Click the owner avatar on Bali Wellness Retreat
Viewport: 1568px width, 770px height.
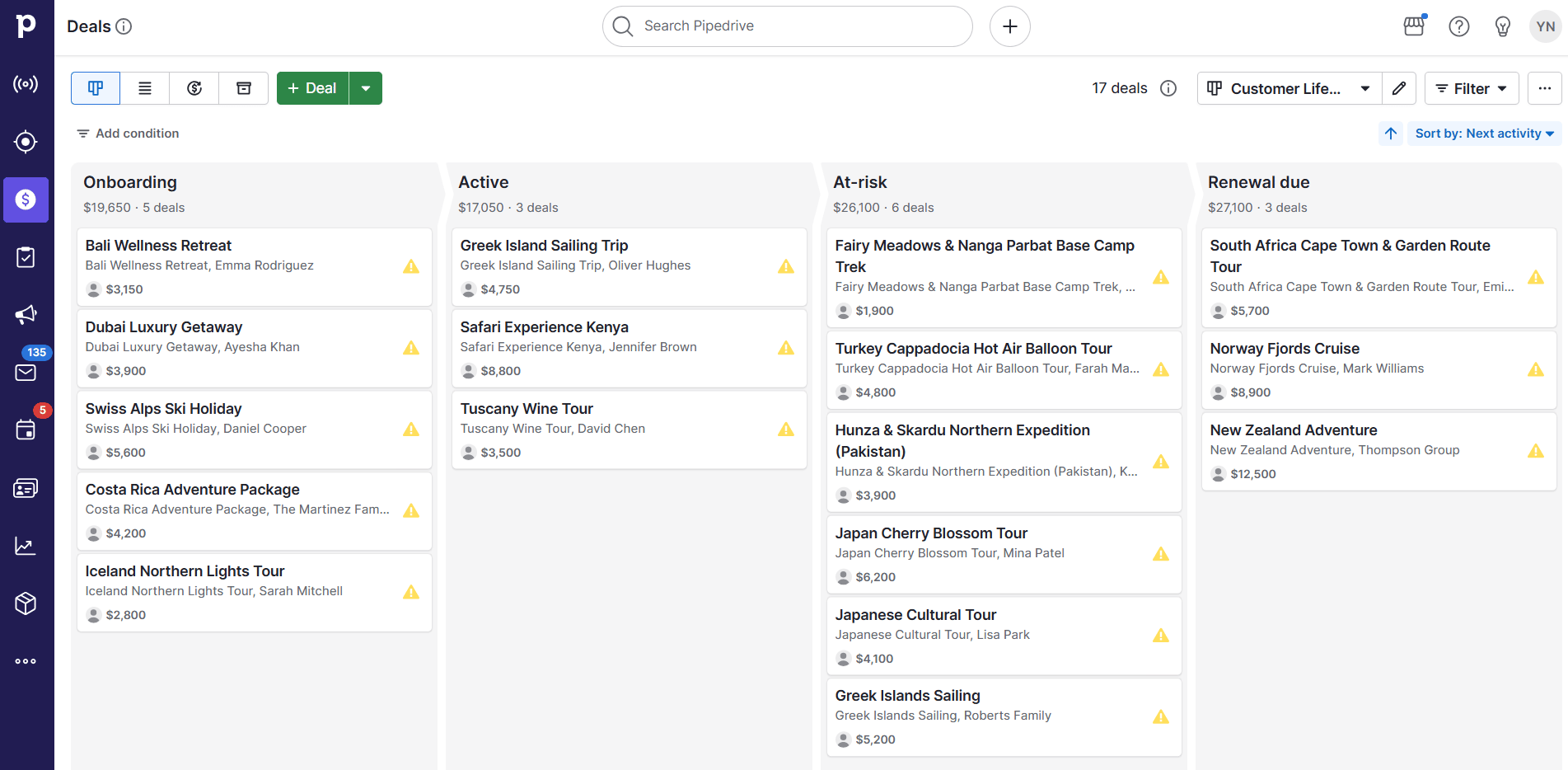[93, 289]
